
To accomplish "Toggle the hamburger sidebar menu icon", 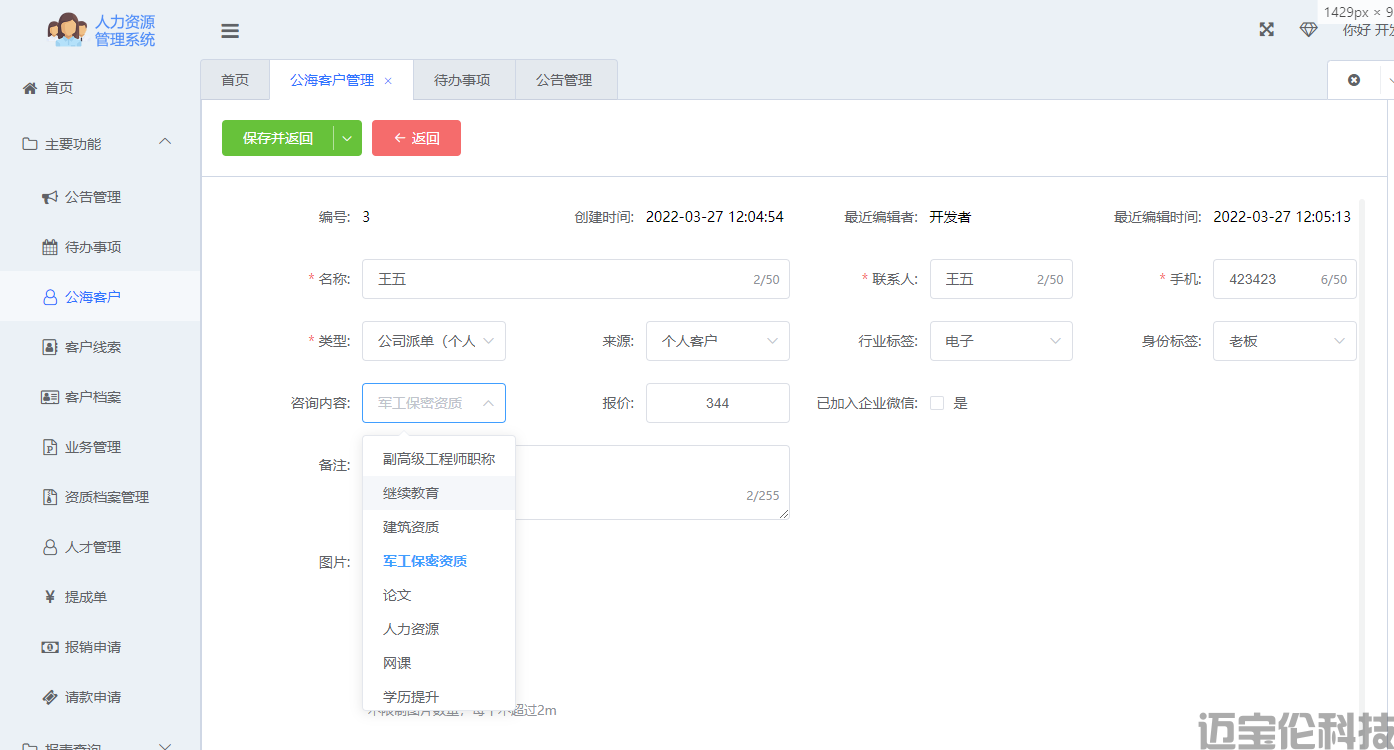I will click(230, 31).
